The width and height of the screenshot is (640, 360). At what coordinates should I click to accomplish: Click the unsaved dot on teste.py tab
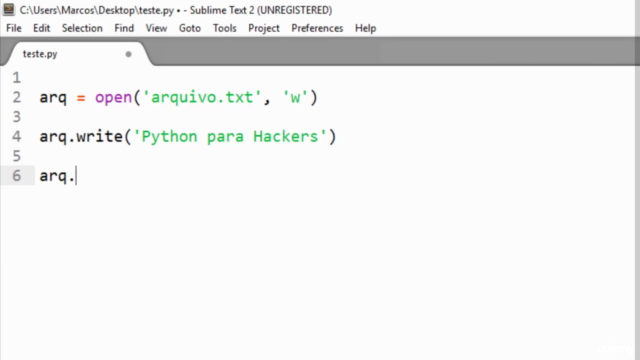[128, 54]
